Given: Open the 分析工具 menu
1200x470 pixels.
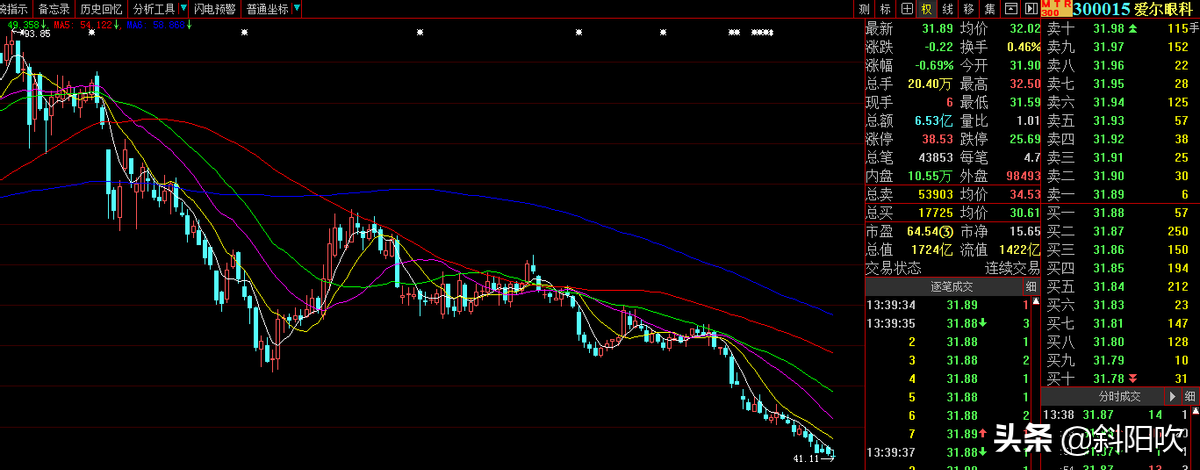Looking at the screenshot, I should pos(154,9).
